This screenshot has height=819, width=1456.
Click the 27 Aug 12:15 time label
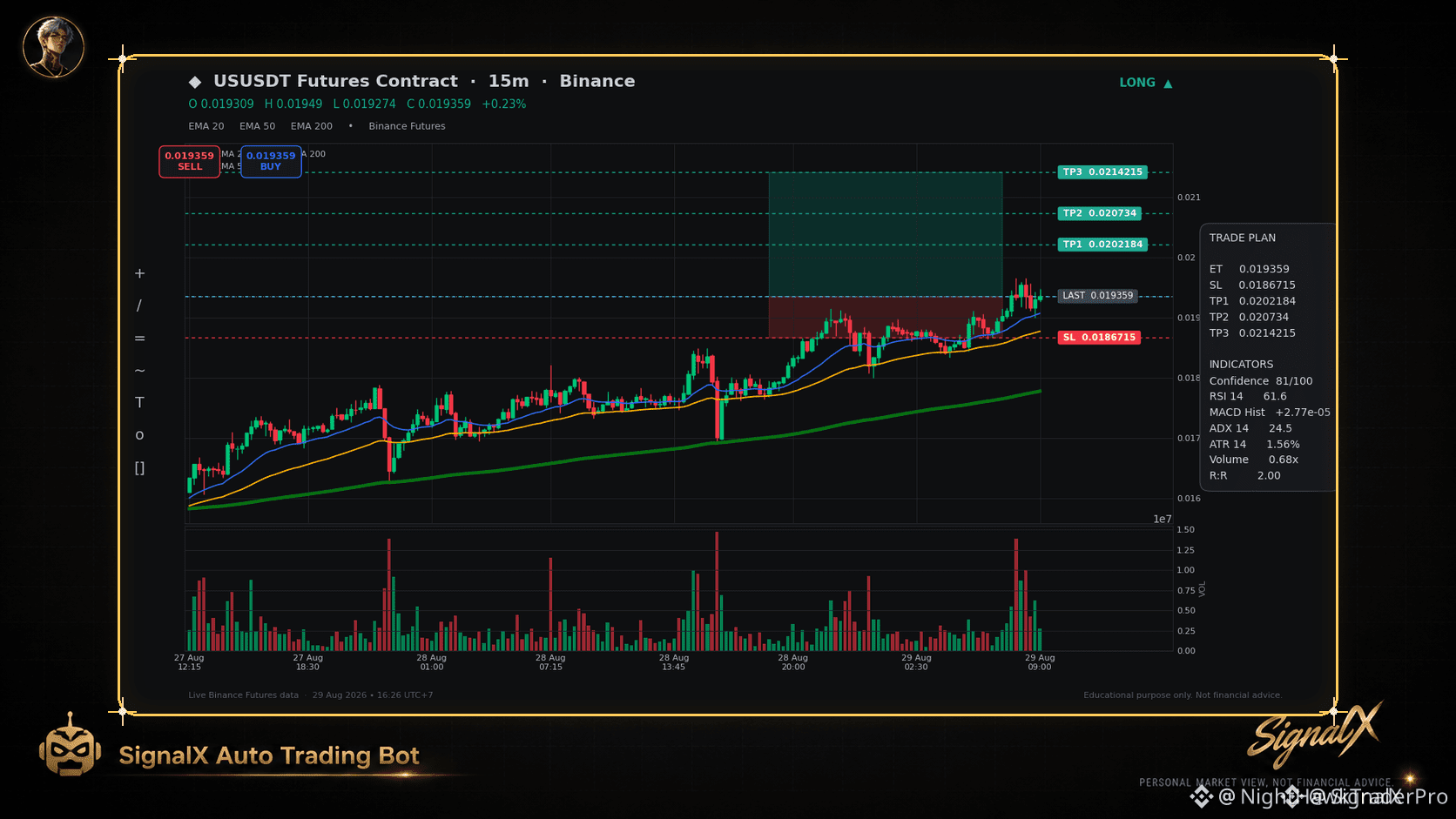[189, 662]
